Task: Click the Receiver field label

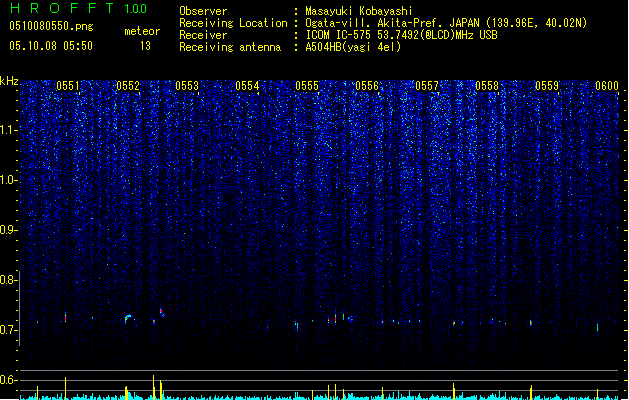Action: click(x=203, y=35)
